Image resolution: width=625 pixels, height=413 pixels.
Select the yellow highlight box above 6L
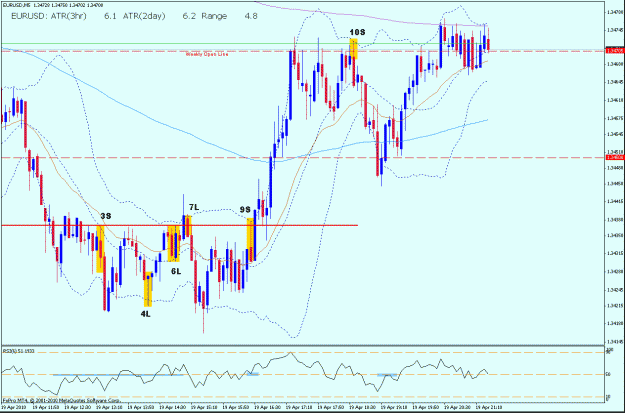tap(174, 244)
